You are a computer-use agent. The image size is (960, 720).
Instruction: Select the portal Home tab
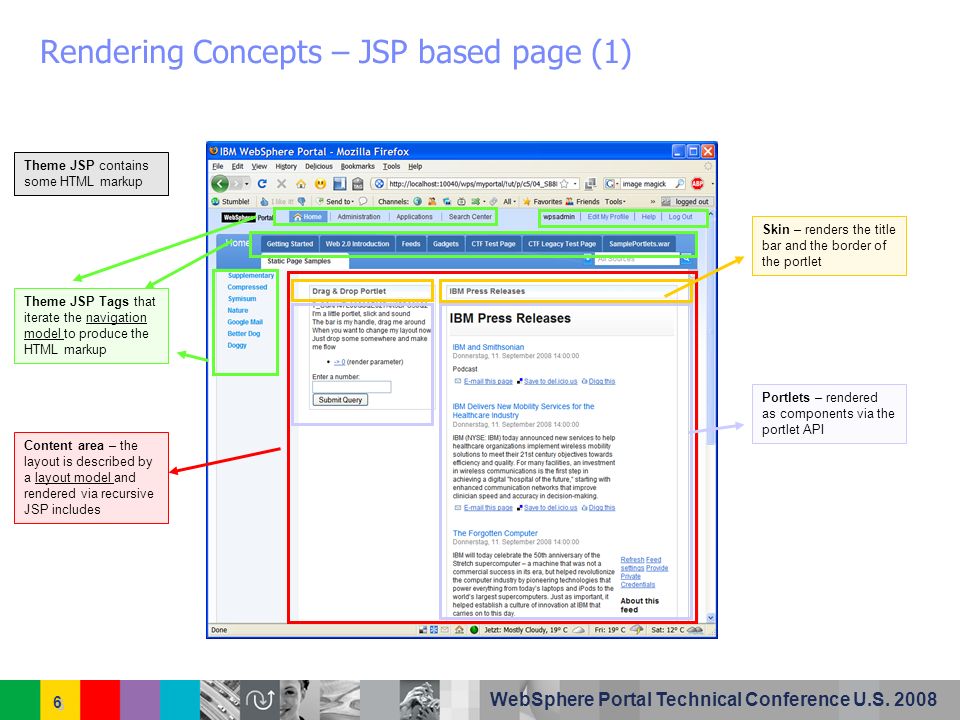tap(307, 217)
